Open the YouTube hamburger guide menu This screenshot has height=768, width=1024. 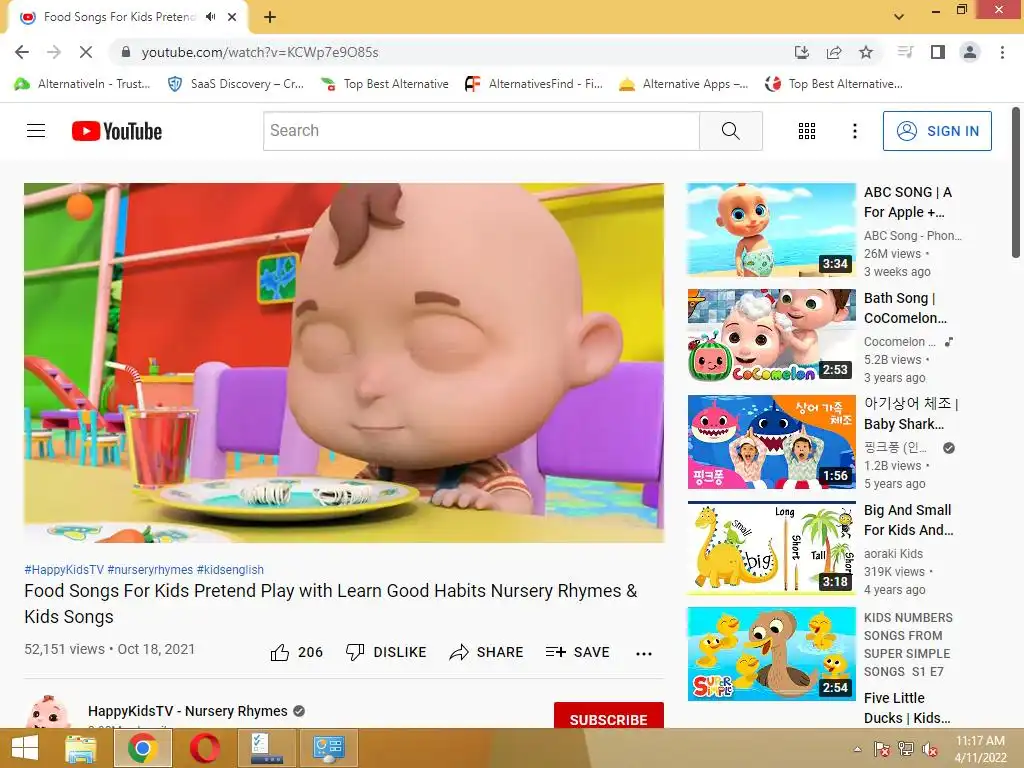(x=36, y=131)
